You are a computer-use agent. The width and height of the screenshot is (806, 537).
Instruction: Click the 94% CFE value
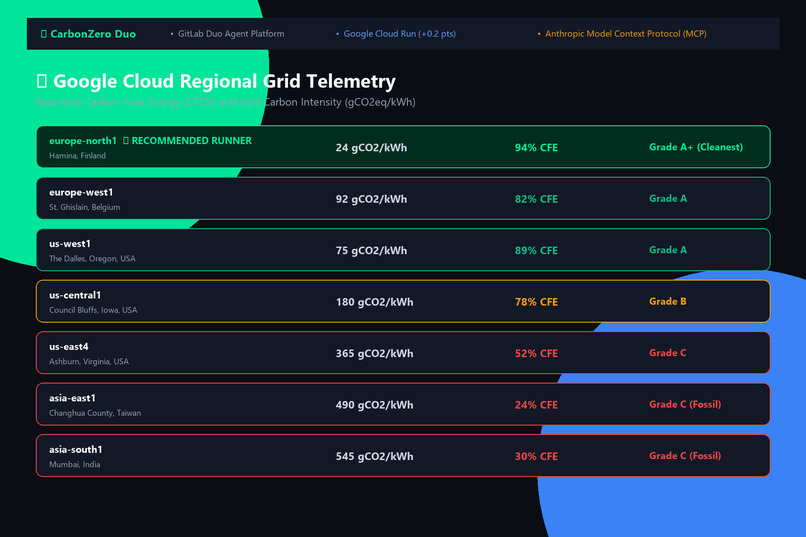(x=536, y=147)
